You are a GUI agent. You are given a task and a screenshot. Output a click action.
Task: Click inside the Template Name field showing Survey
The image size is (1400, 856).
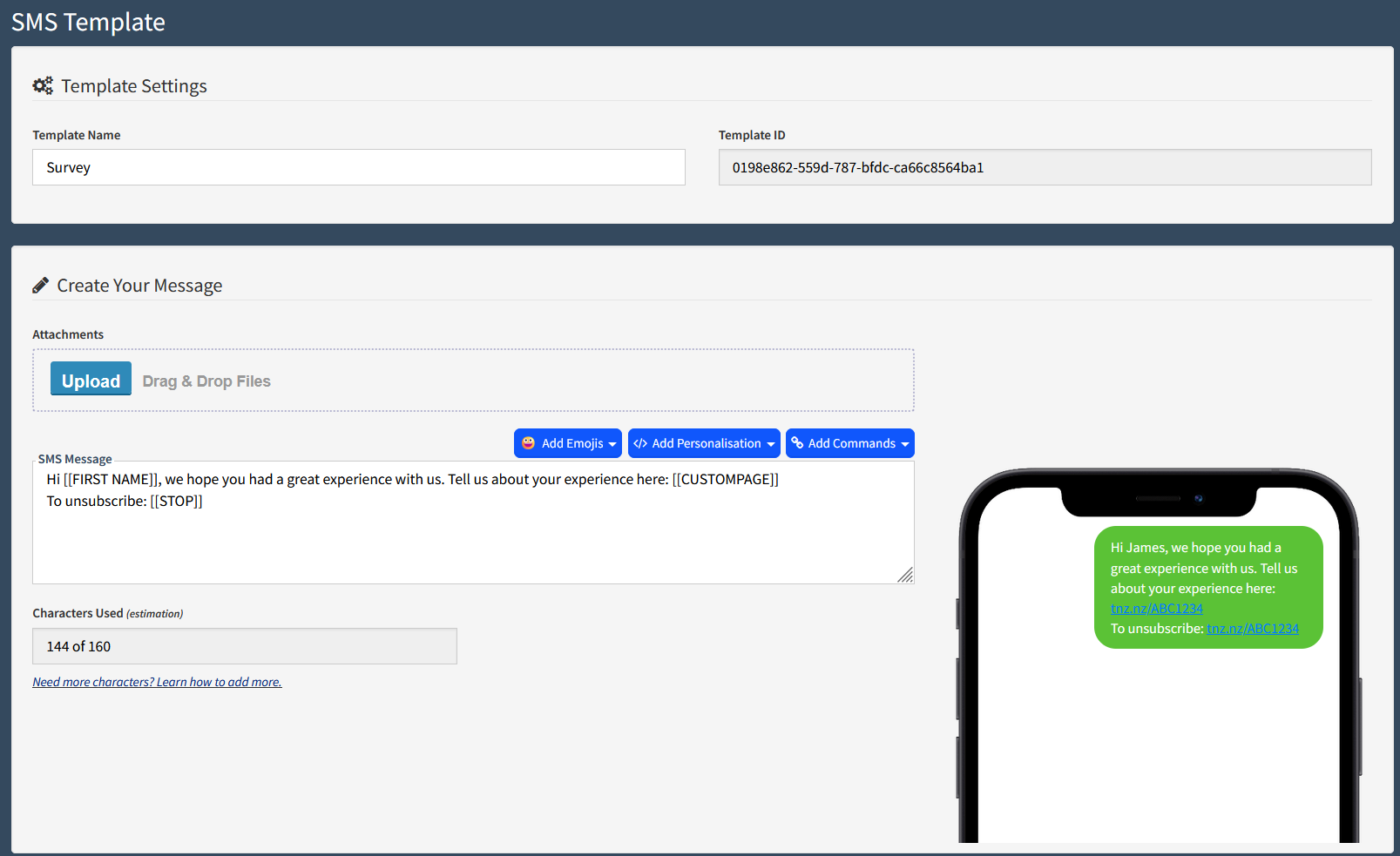(x=357, y=167)
